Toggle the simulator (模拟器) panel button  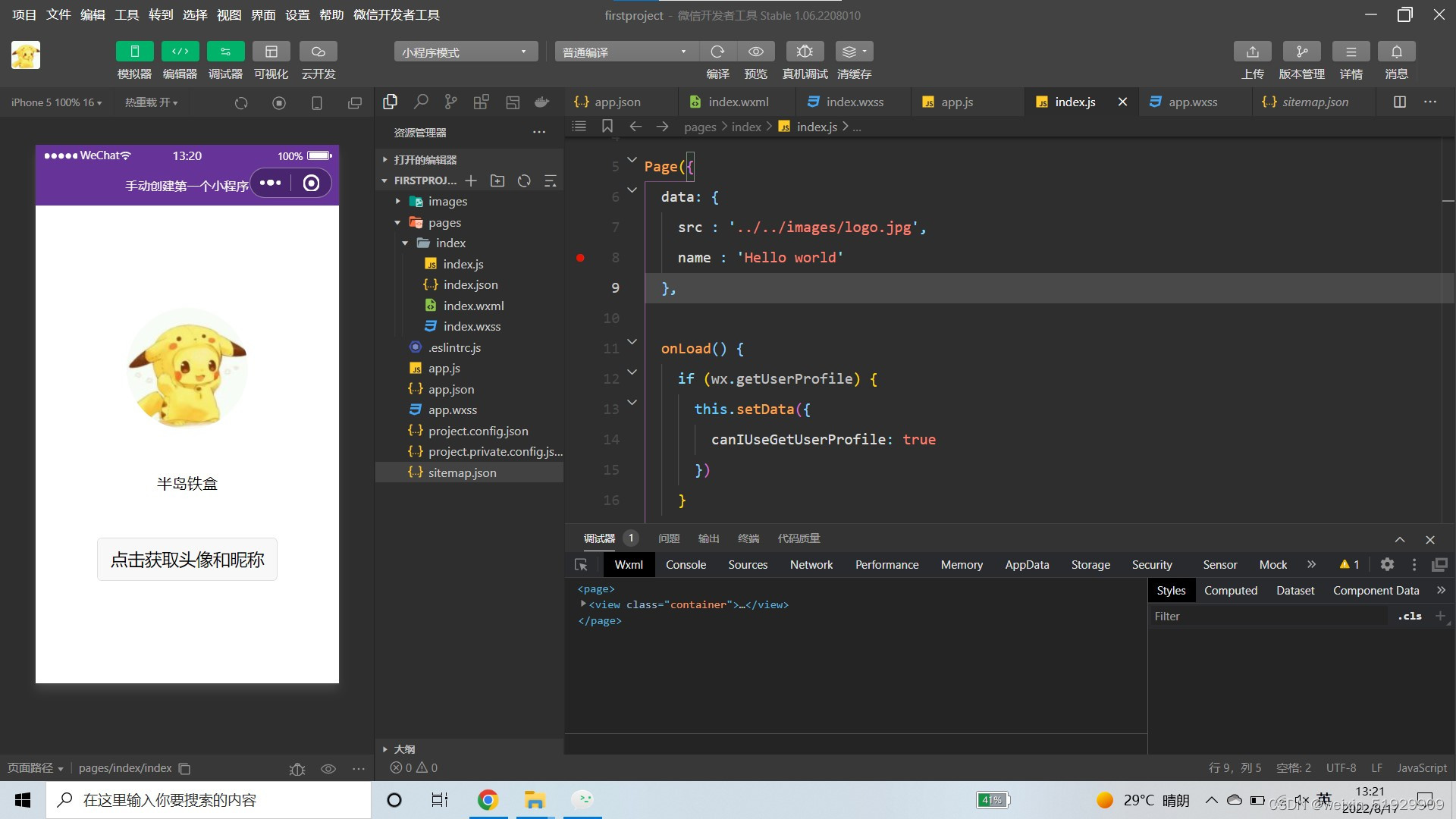(134, 52)
